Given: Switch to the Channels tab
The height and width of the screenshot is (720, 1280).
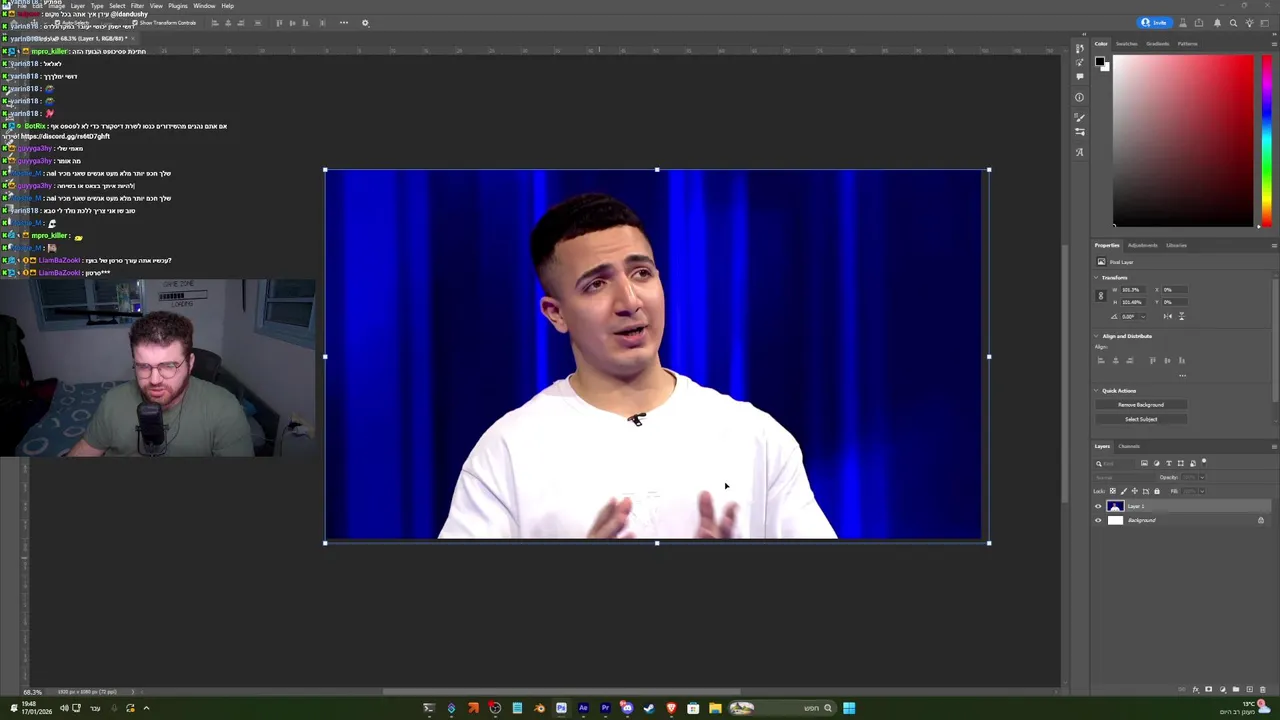Looking at the screenshot, I should (x=1129, y=446).
